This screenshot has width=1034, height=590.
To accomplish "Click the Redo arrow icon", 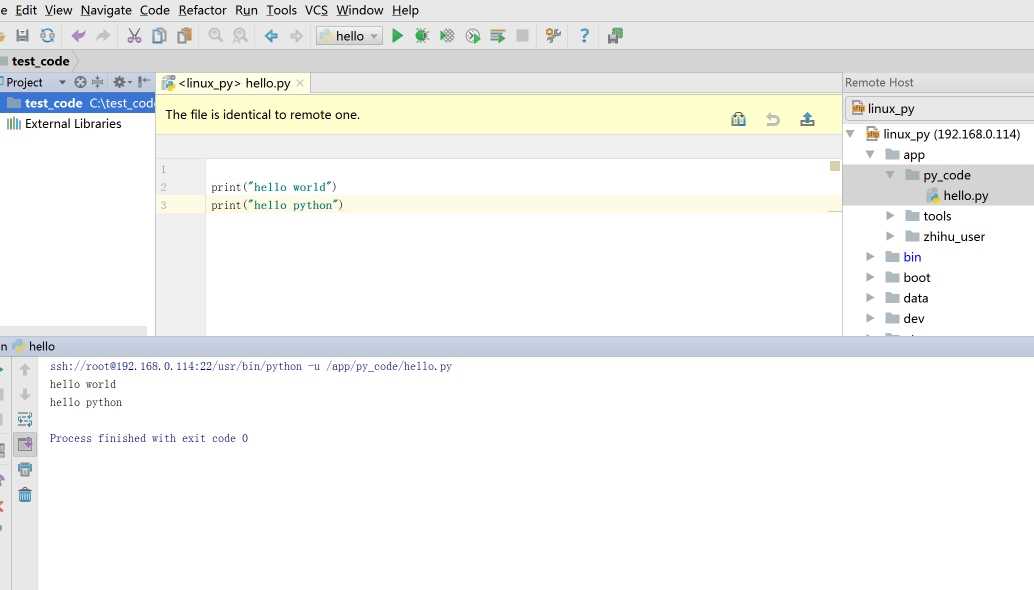I will tap(103, 36).
